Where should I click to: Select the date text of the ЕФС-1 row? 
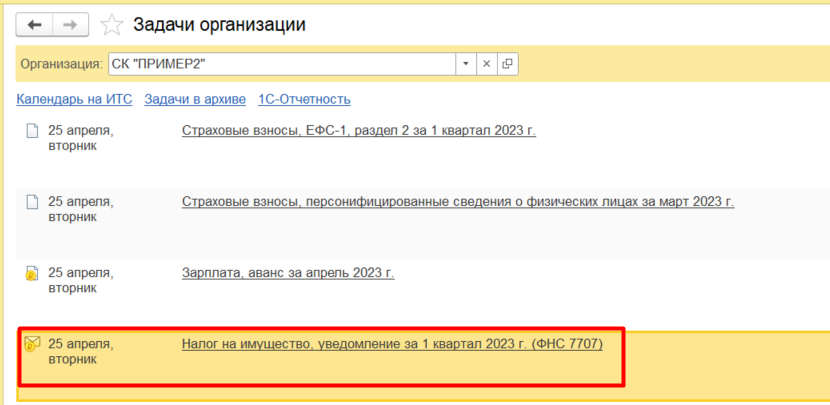(80, 138)
